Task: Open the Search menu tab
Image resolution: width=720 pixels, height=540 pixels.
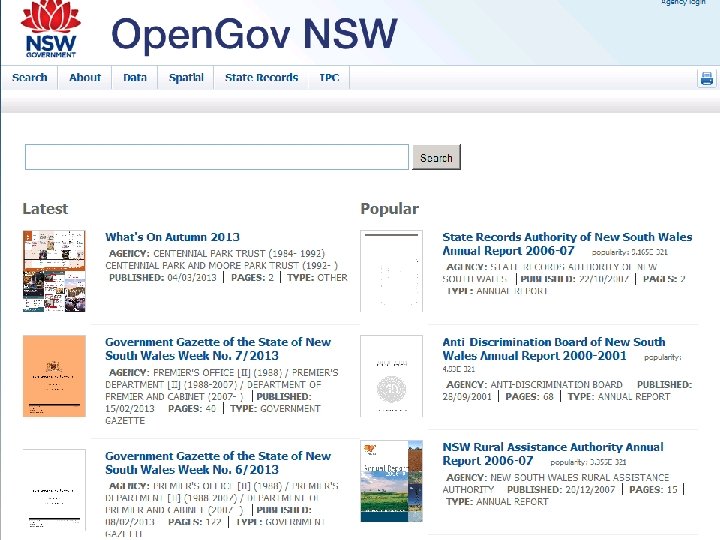Action: (x=29, y=78)
